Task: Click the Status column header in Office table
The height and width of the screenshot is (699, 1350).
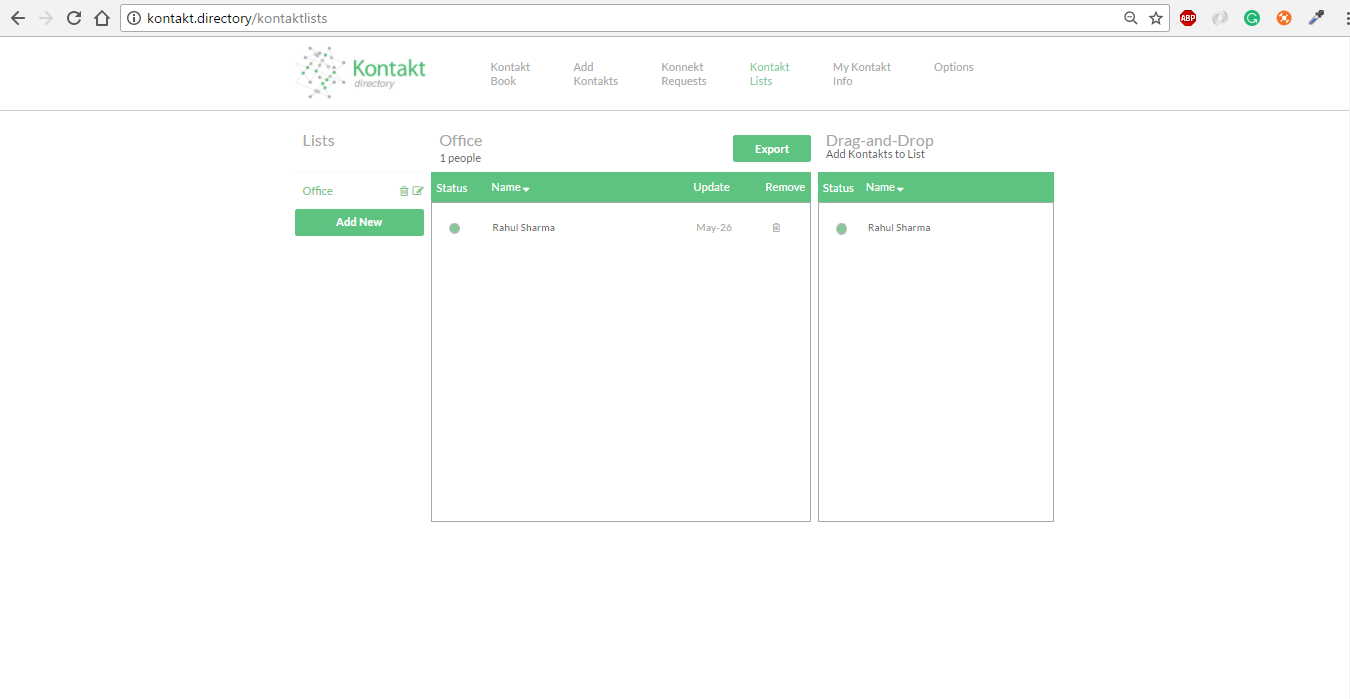Action: [x=452, y=188]
